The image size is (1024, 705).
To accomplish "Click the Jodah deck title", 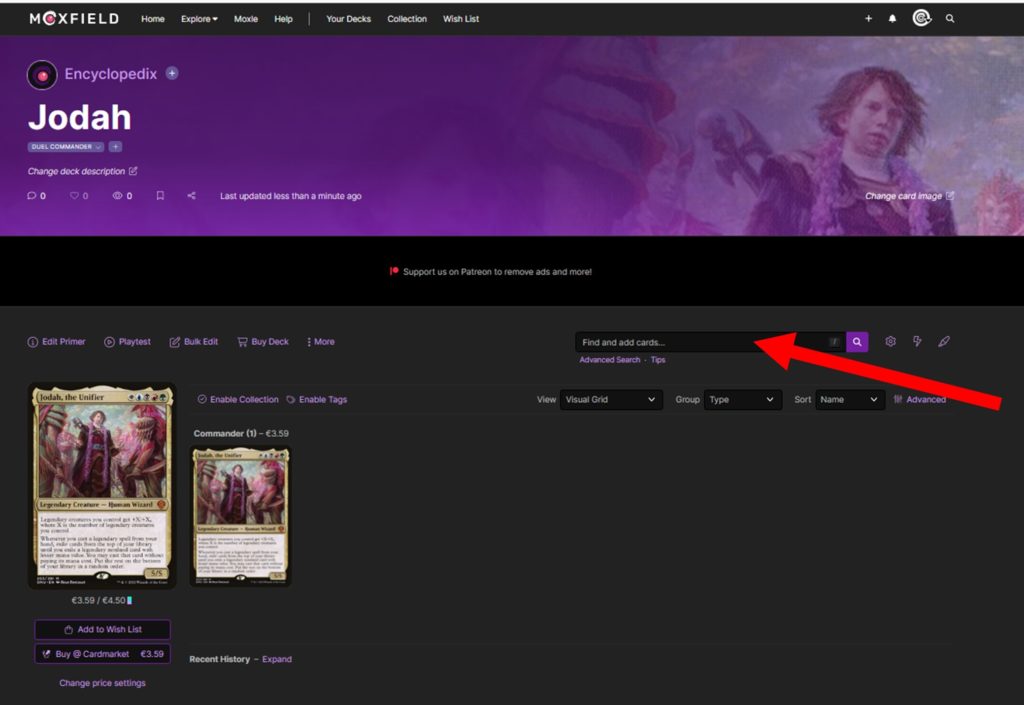I will [x=80, y=118].
